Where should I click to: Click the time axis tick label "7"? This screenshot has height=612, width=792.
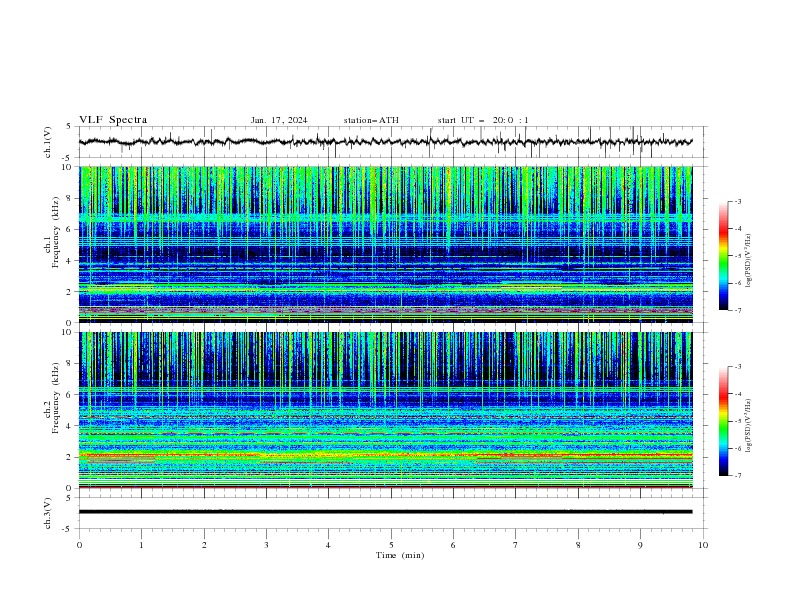(x=516, y=545)
